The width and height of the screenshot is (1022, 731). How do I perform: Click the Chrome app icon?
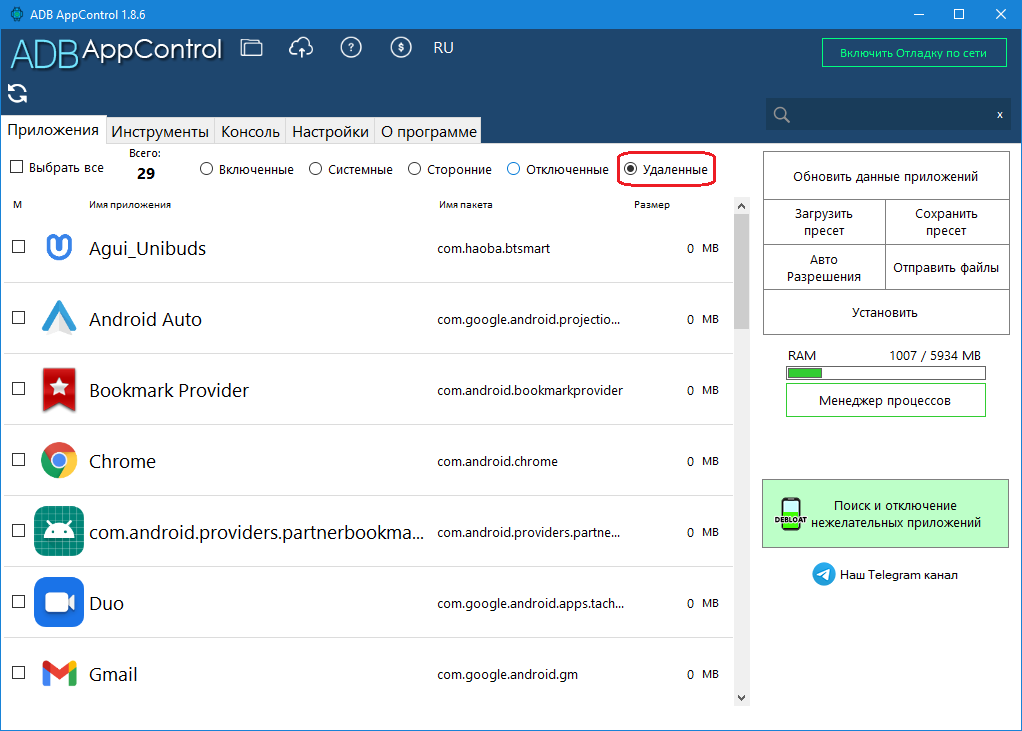click(x=59, y=461)
